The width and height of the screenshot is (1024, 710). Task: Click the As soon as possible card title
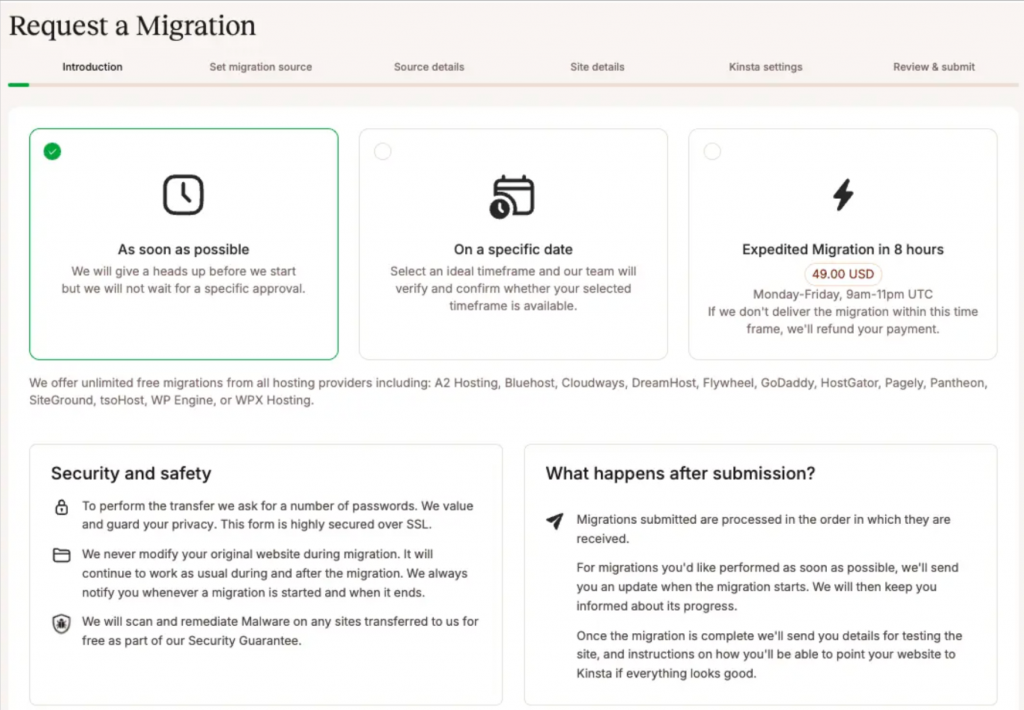pos(184,250)
